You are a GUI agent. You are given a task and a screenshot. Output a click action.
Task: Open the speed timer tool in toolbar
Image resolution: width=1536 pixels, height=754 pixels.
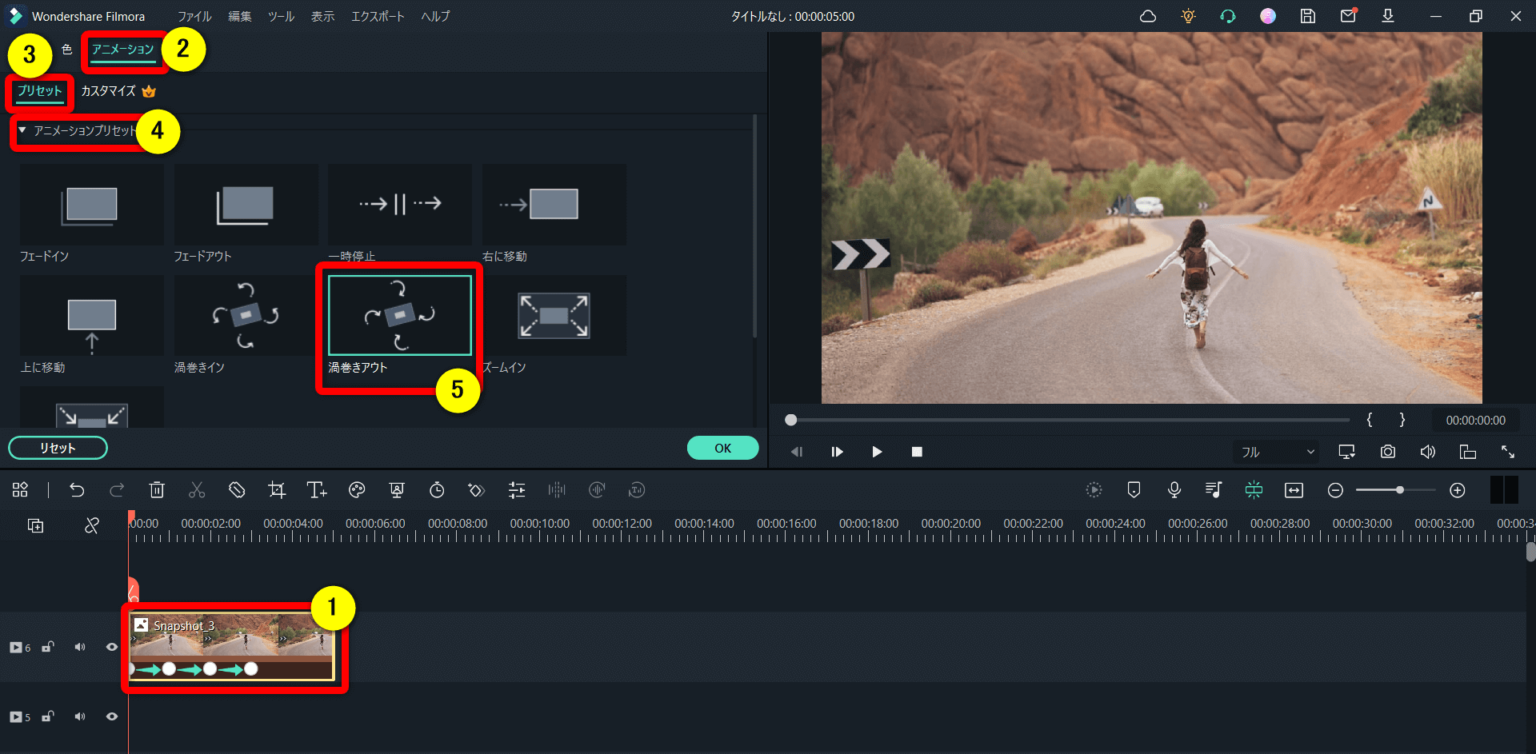pyautogui.click(x=437, y=490)
